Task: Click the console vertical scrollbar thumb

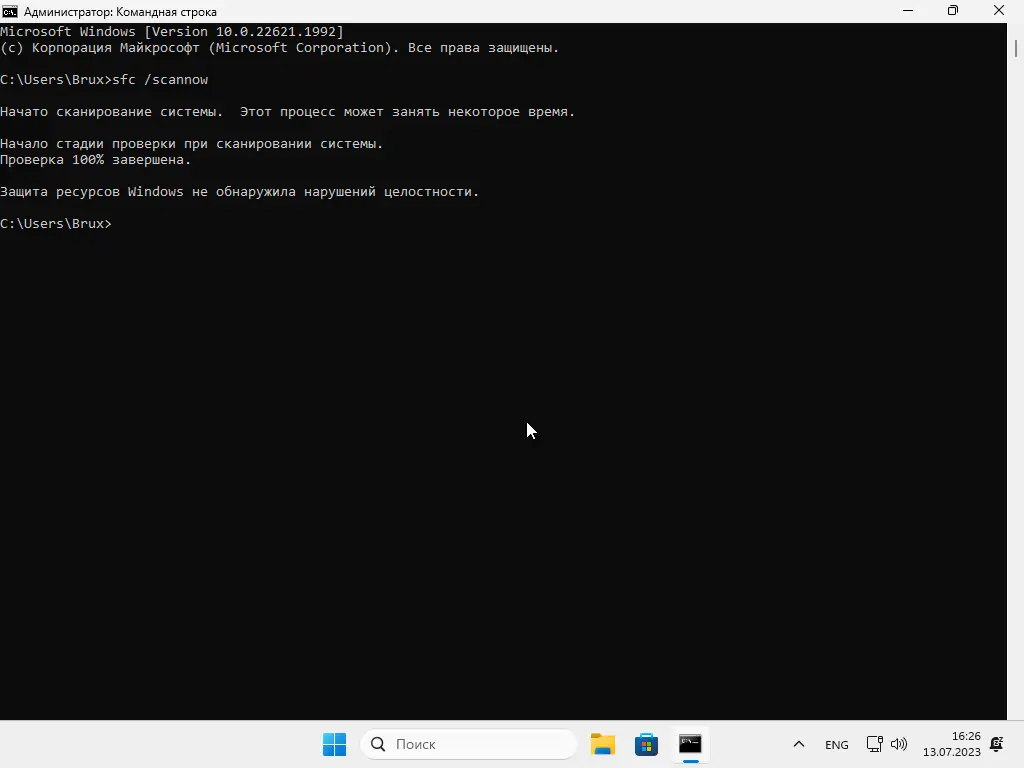Action: tap(1016, 48)
